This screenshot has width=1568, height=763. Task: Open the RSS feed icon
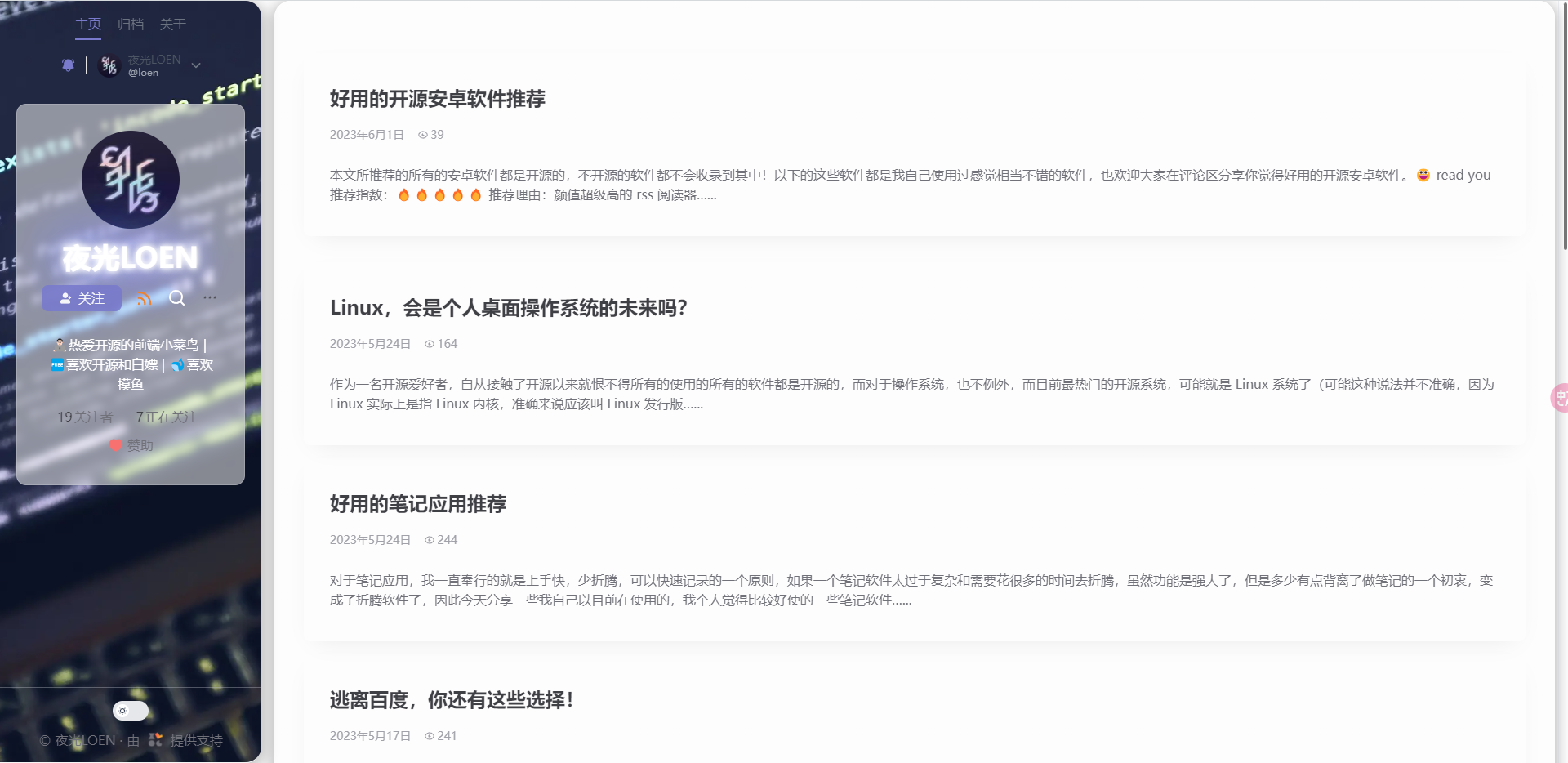(145, 299)
